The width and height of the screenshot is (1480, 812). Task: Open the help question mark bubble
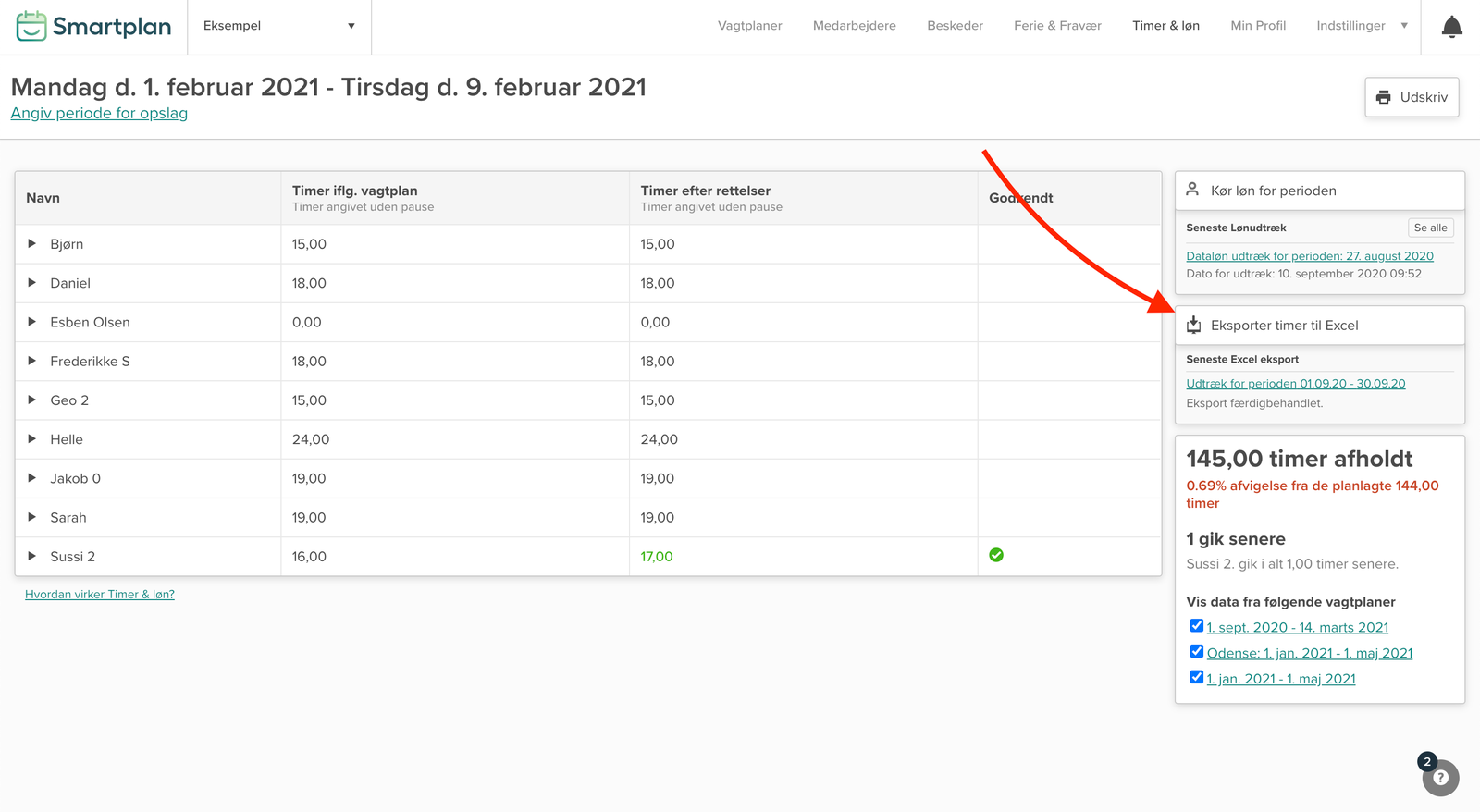[x=1440, y=778]
